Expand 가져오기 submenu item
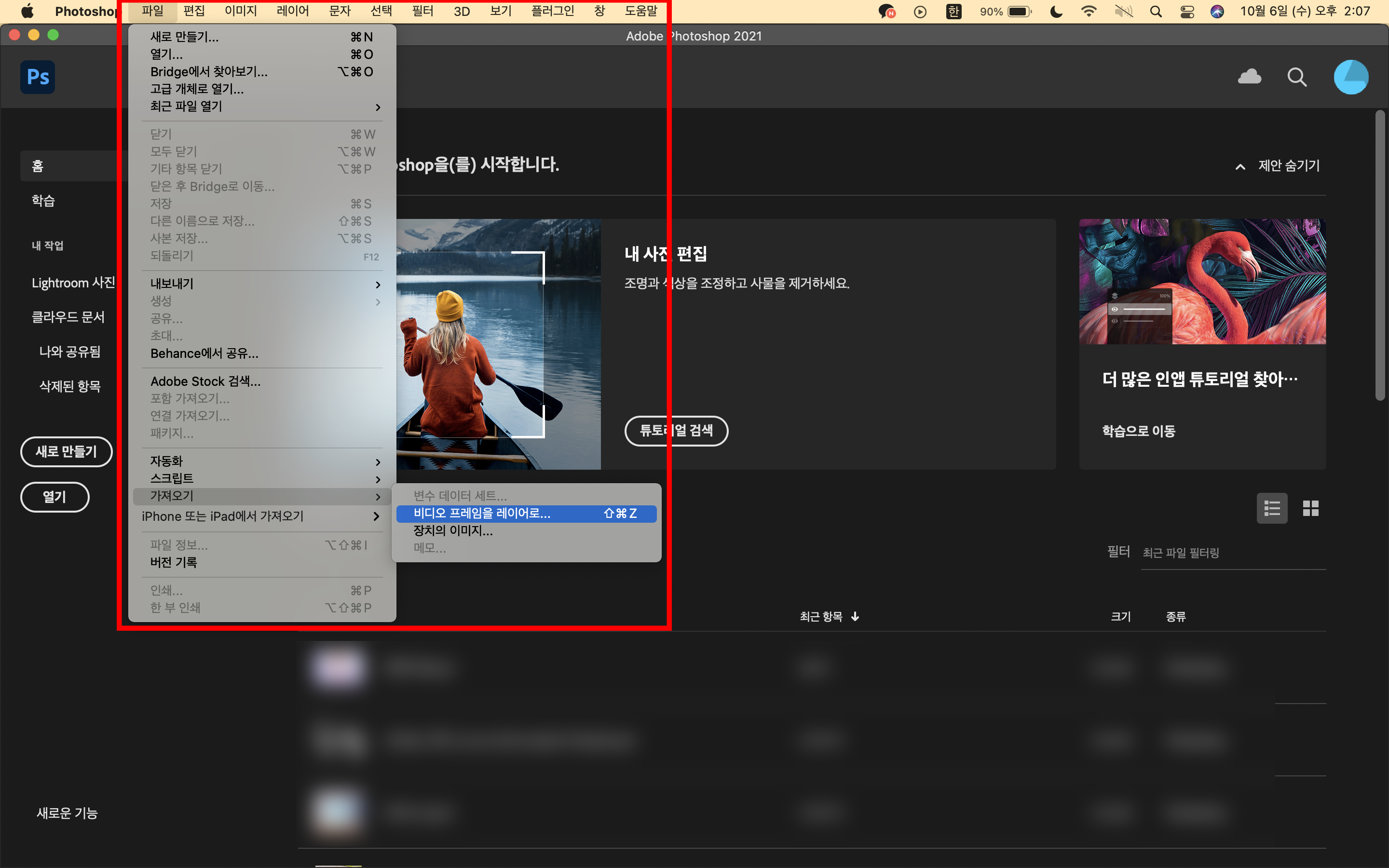 (262, 496)
